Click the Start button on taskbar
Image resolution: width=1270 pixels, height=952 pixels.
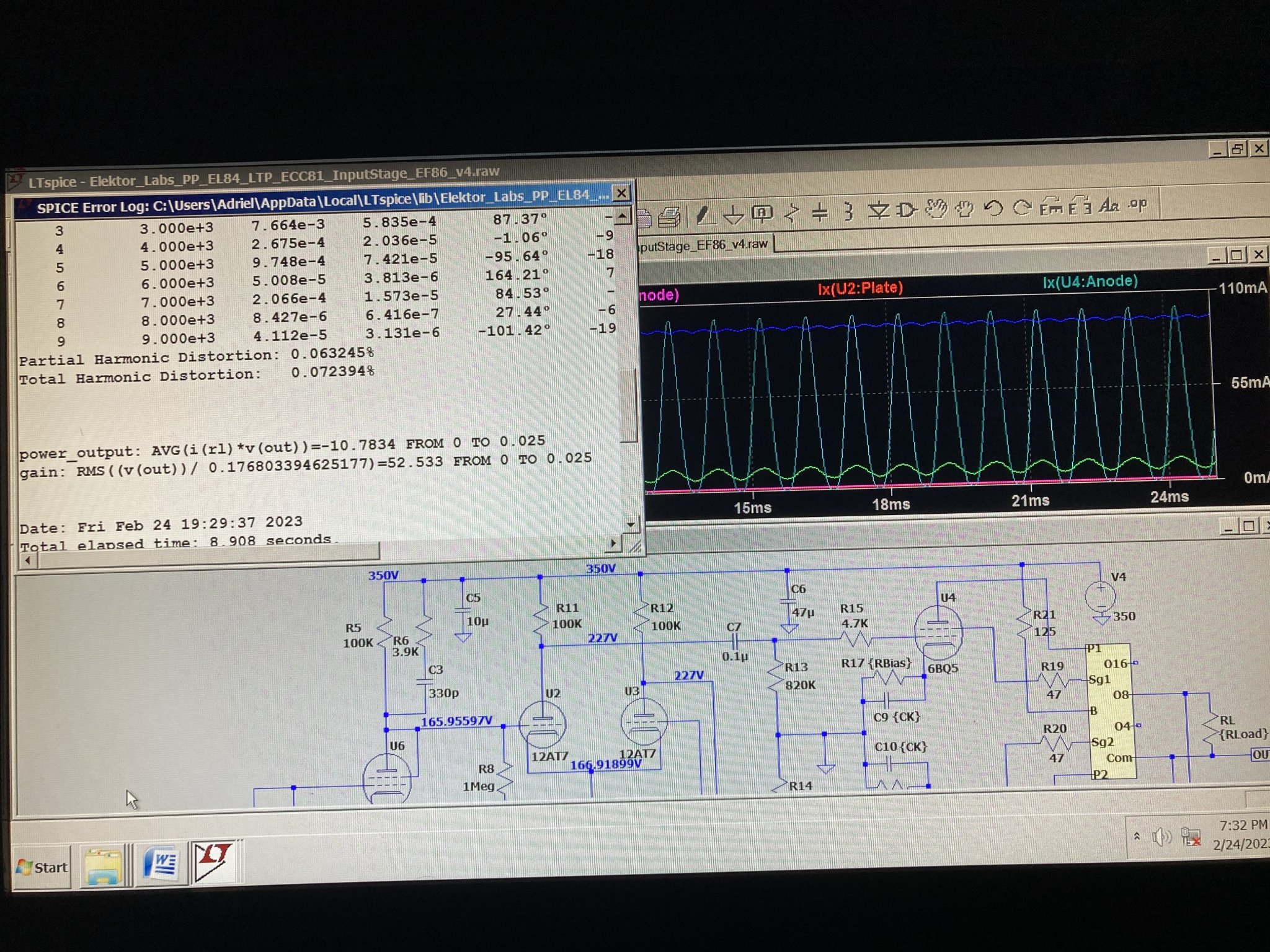(x=42, y=866)
